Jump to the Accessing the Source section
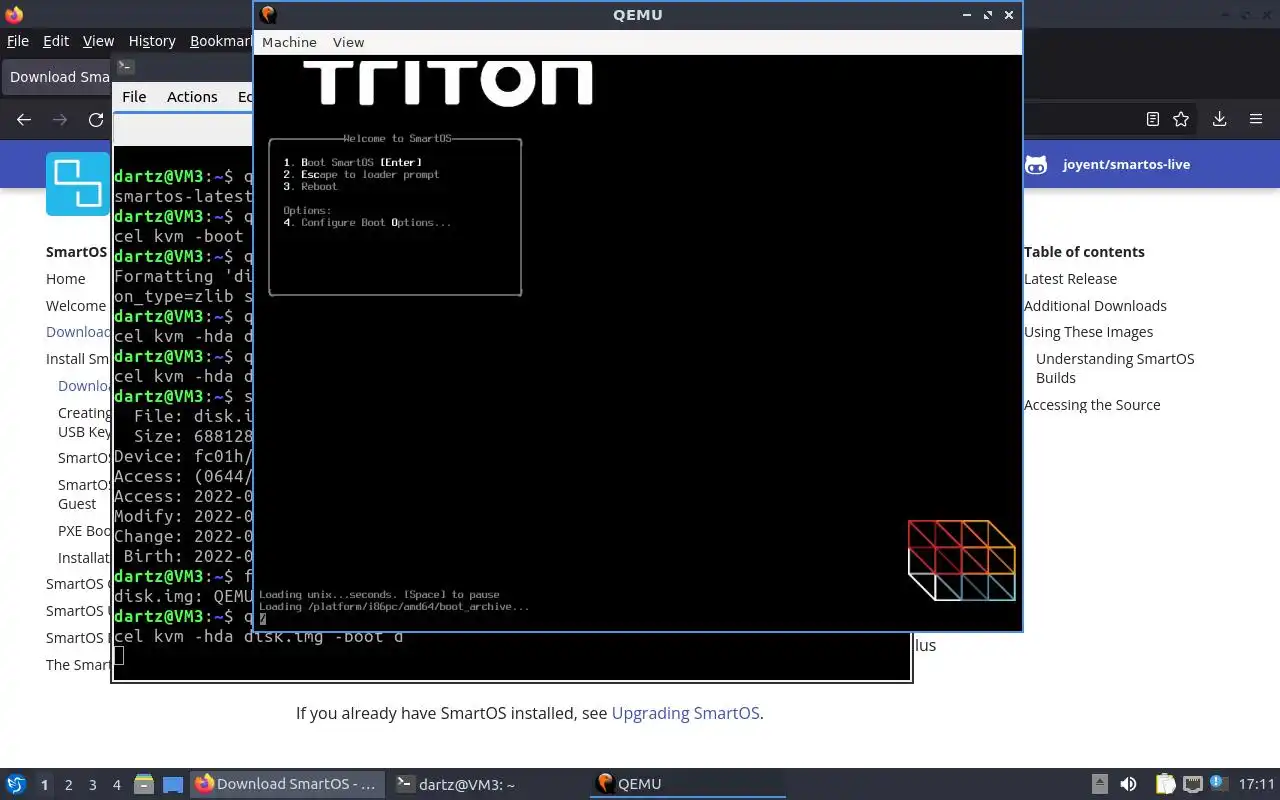This screenshot has height=800, width=1280. [1092, 405]
